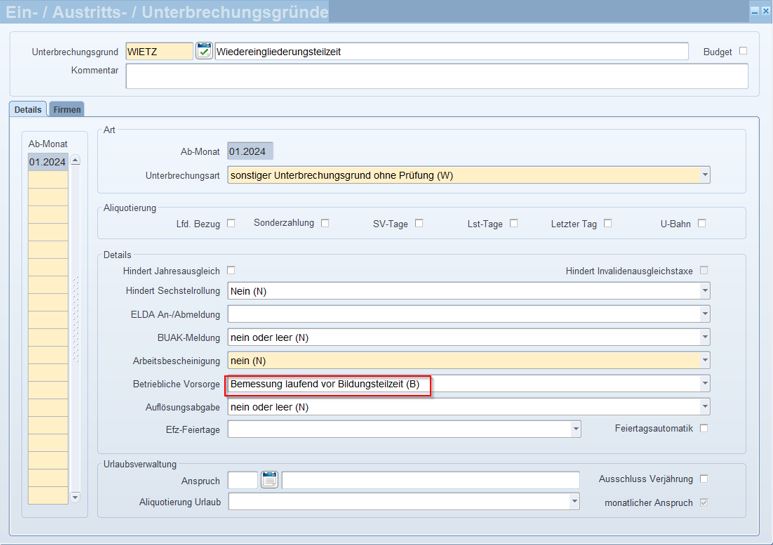Close the Unterbrechungsgründe window
The width and height of the screenshot is (773, 545).
tap(766, 11)
